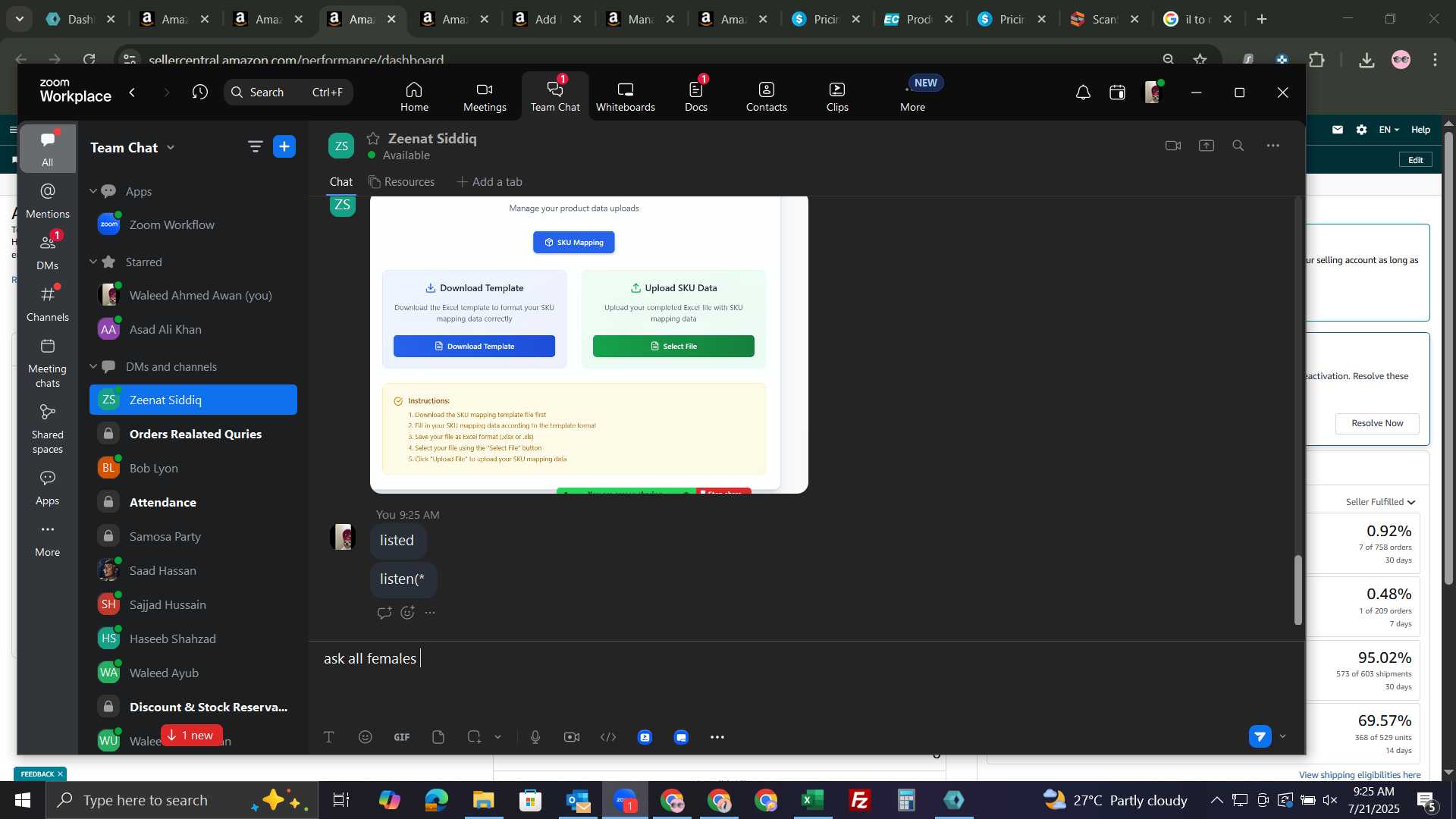Open GIF picker
The width and height of the screenshot is (1456, 819).
402,737
